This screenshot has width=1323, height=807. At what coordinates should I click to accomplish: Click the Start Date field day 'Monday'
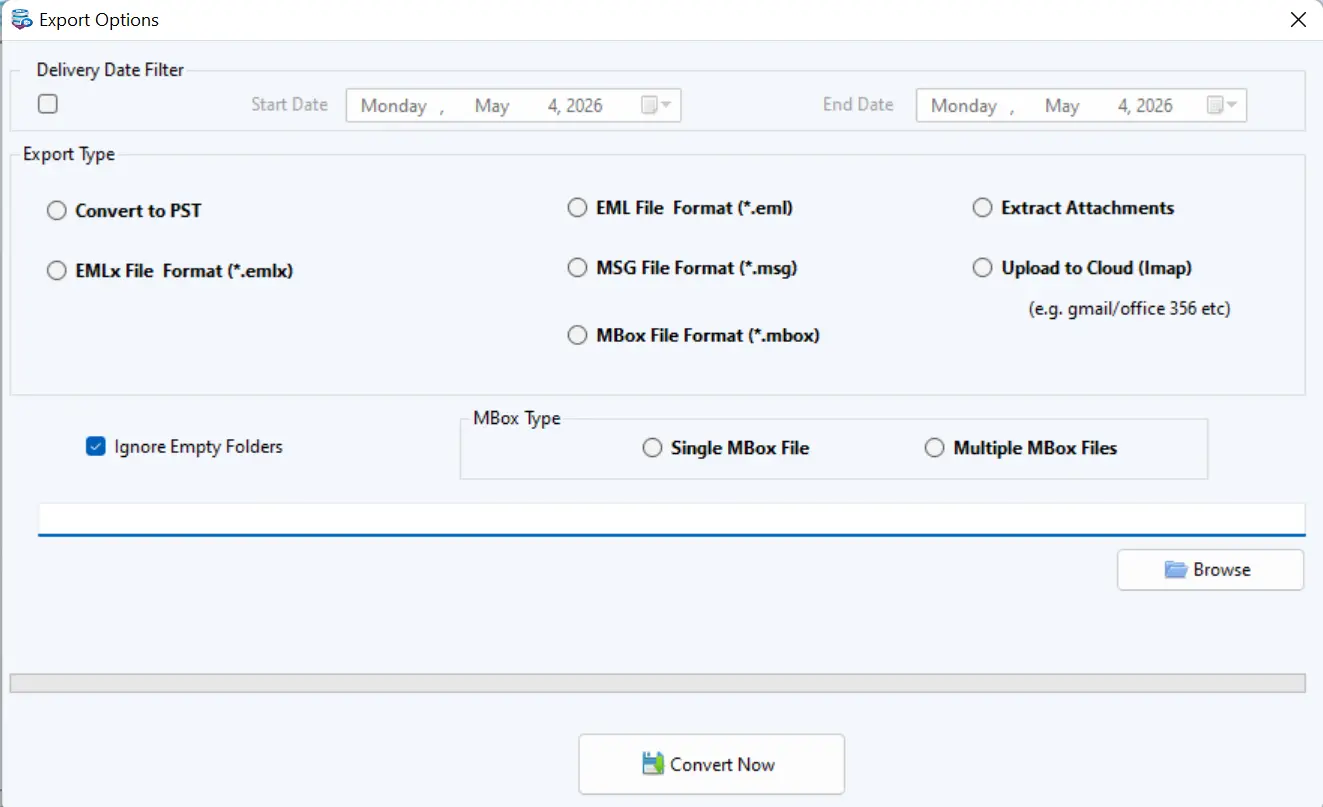point(393,106)
